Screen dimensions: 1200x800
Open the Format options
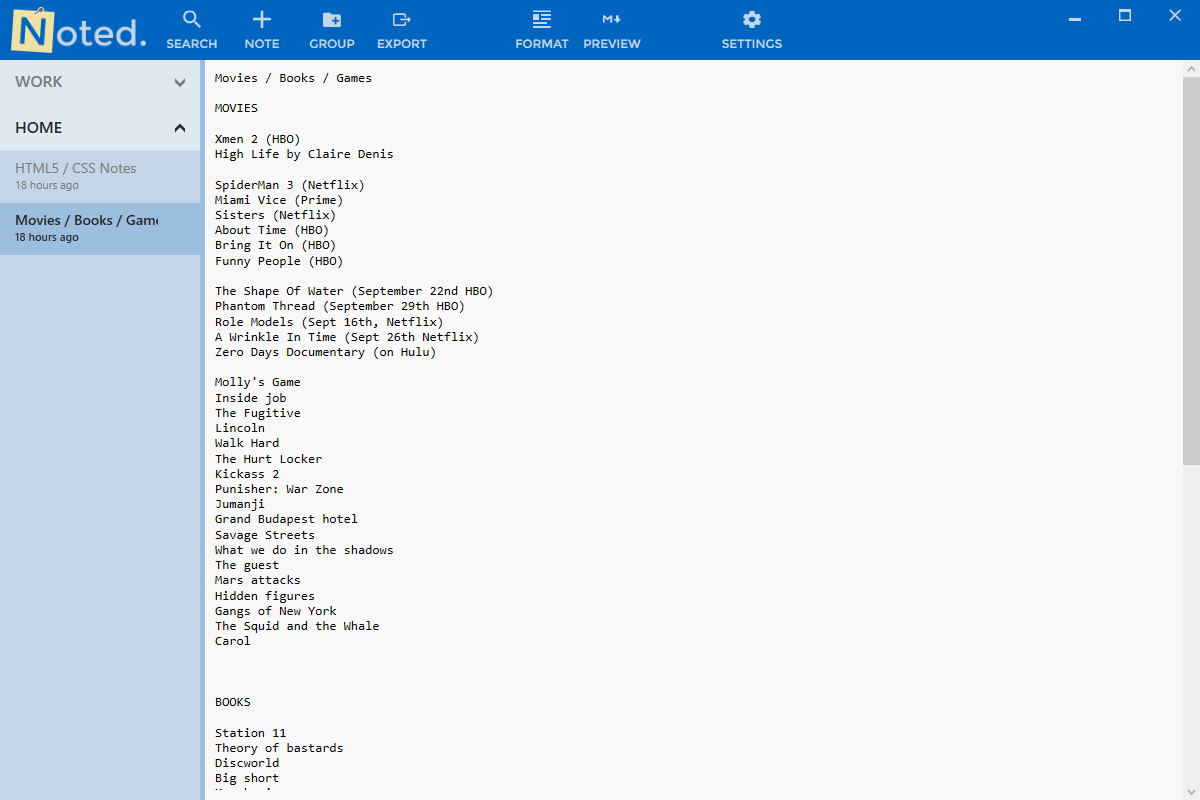pyautogui.click(x=542, y=30)
